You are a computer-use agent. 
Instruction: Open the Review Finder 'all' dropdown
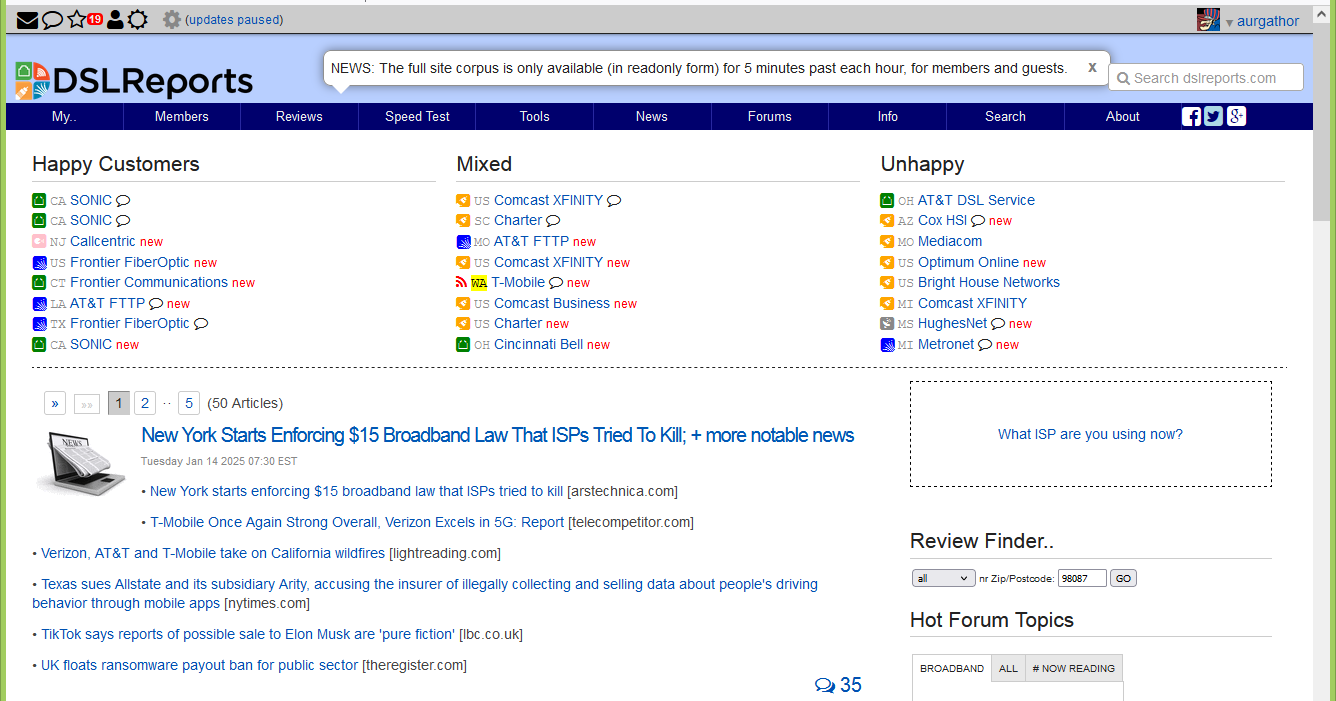pos(944,578)
